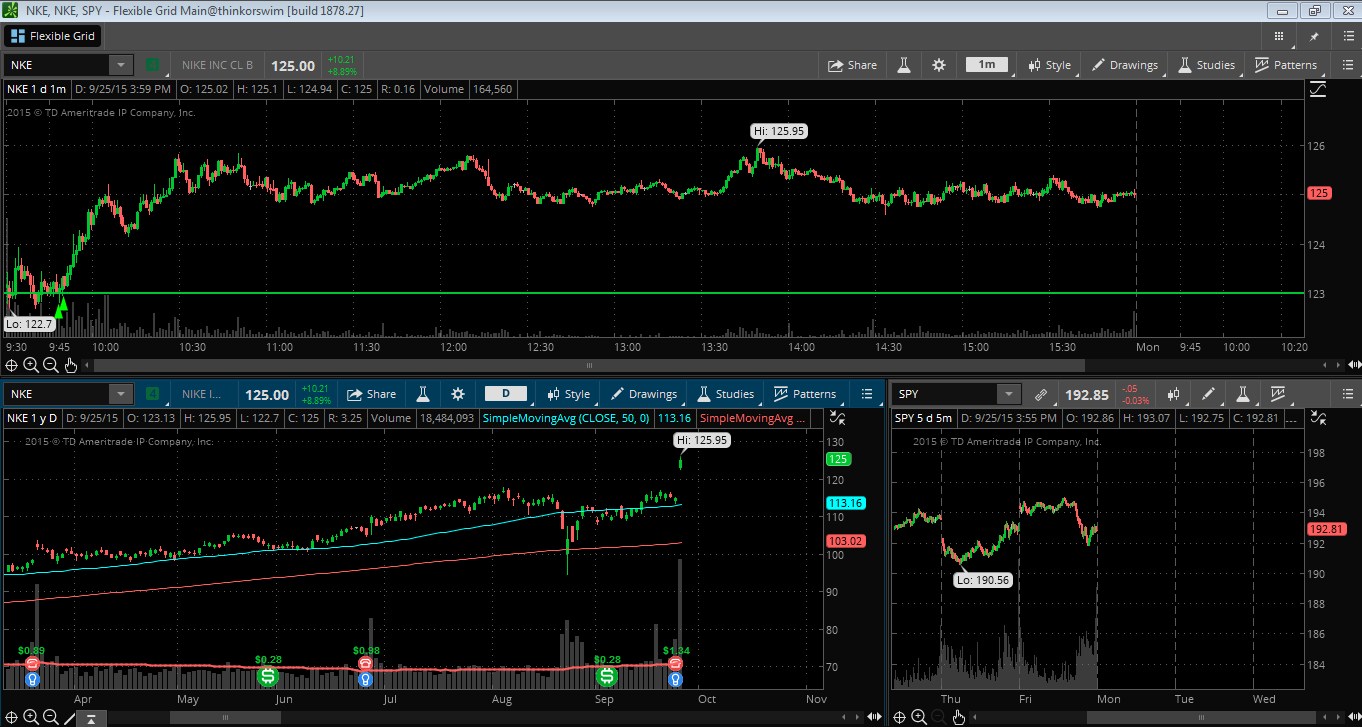Image resolution: width=1362 pixels, height=727 pixels.
Task: Toggle the 1m timeframe button on top chart
Action: coord(986,65)
